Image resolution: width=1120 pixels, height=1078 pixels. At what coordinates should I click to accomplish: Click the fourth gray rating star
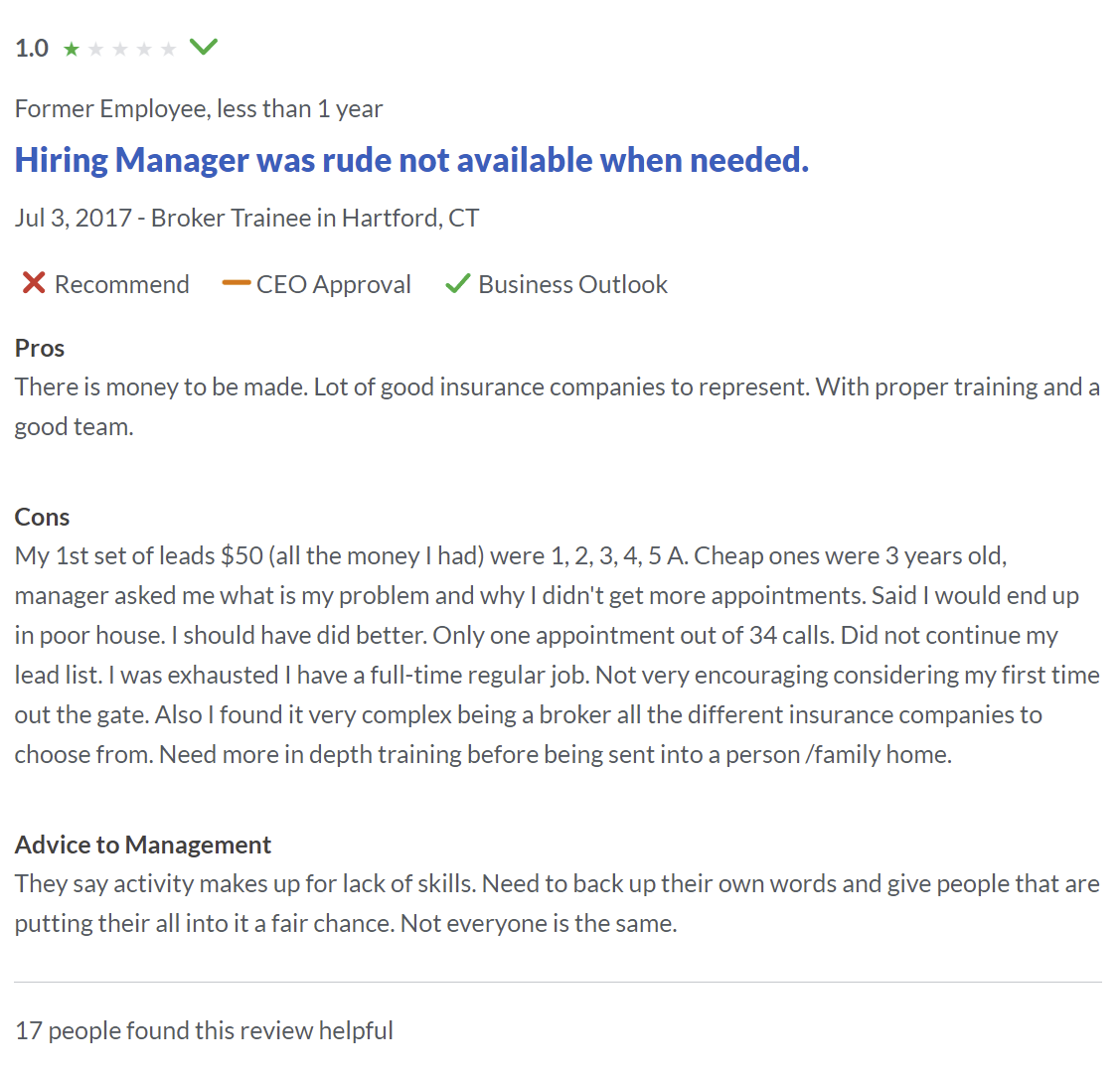point(144,49)
